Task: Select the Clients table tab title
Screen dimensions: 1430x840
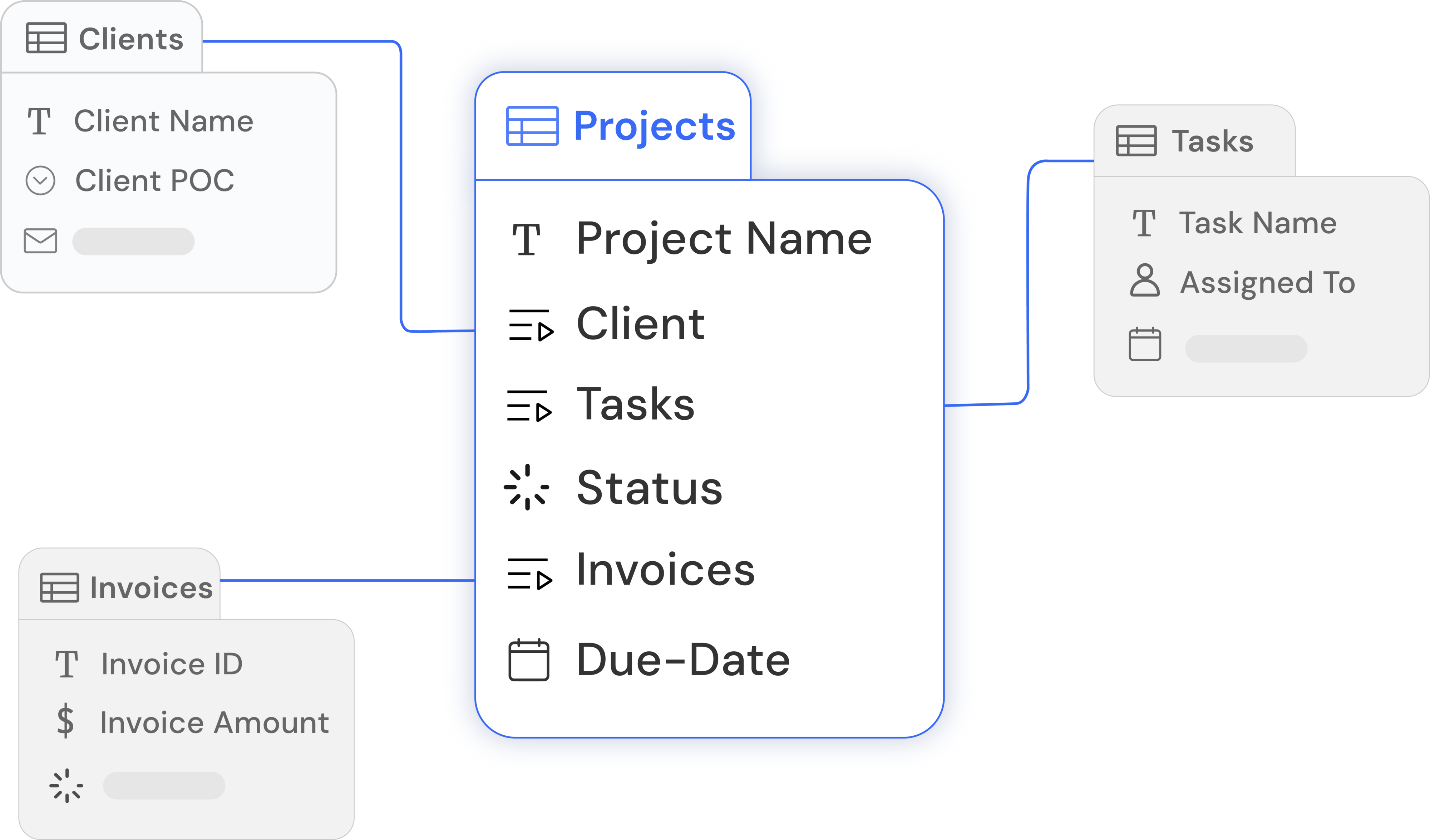Action: point(130,39)
